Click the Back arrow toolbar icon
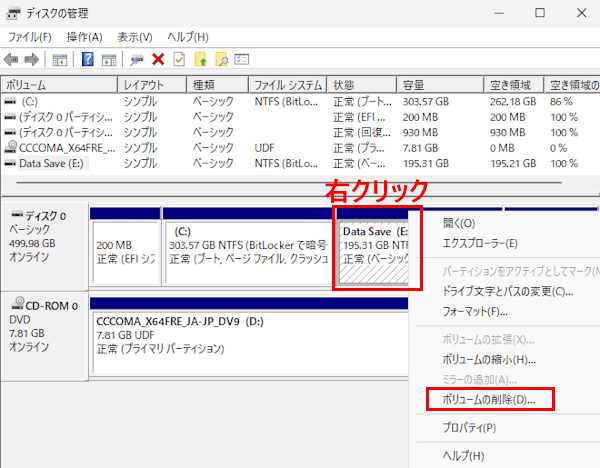The height and width of the screenshot is (468, 600). (x=11, y=60)
